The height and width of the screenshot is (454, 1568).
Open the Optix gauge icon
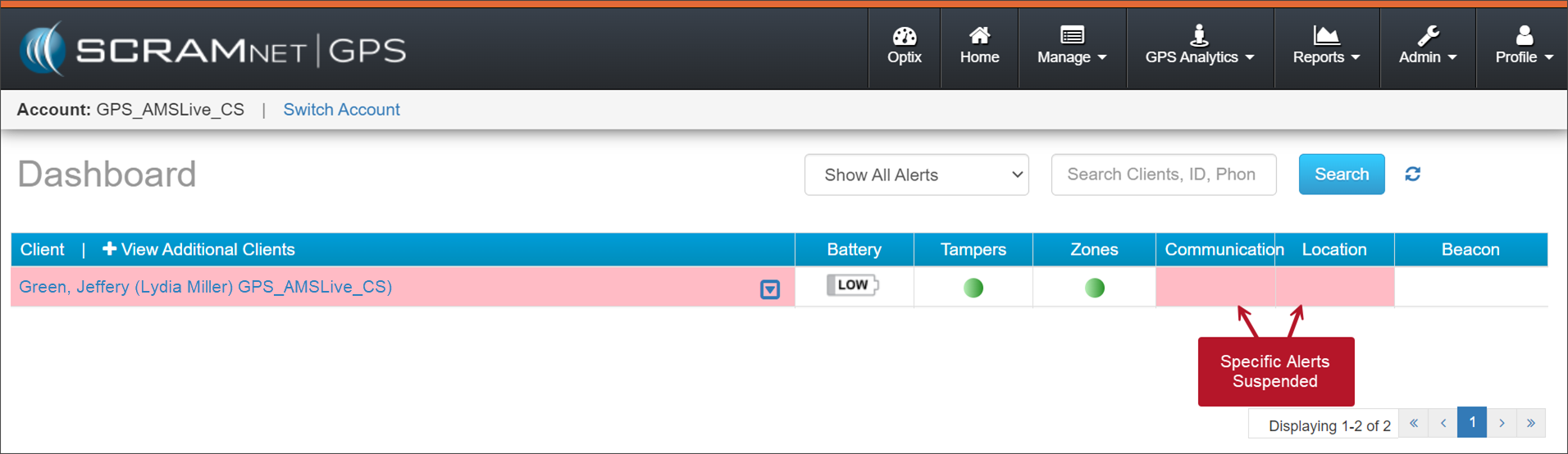pos(904,37)
